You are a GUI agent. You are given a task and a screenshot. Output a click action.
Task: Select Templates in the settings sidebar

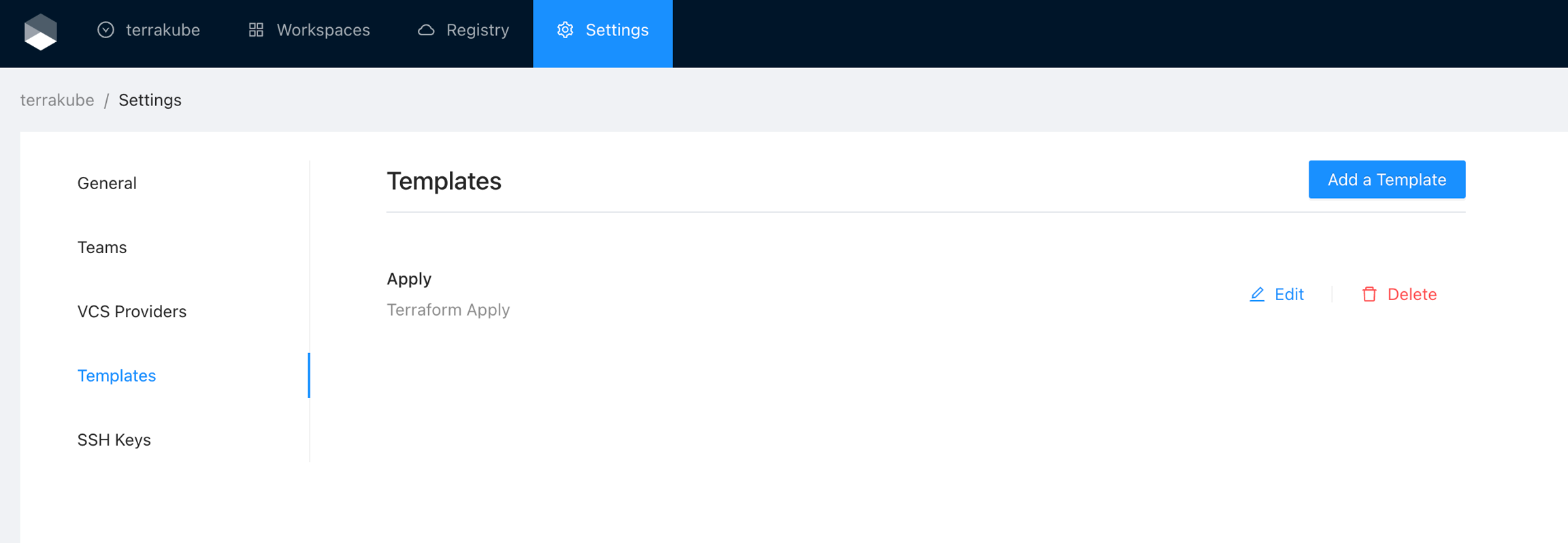pos(116,376)
